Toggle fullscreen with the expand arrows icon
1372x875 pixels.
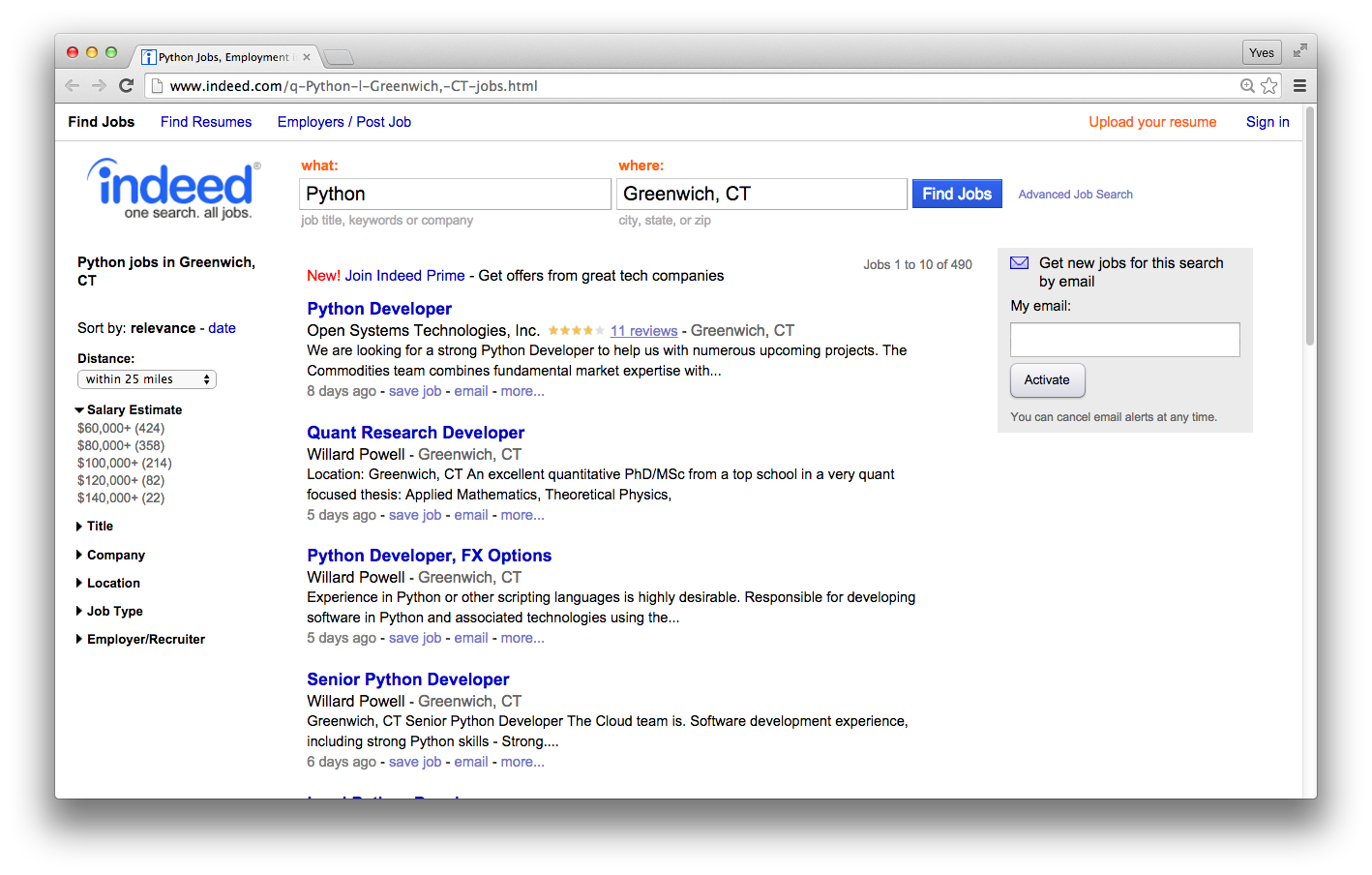pyautogui.click(x=1299, y=50)
